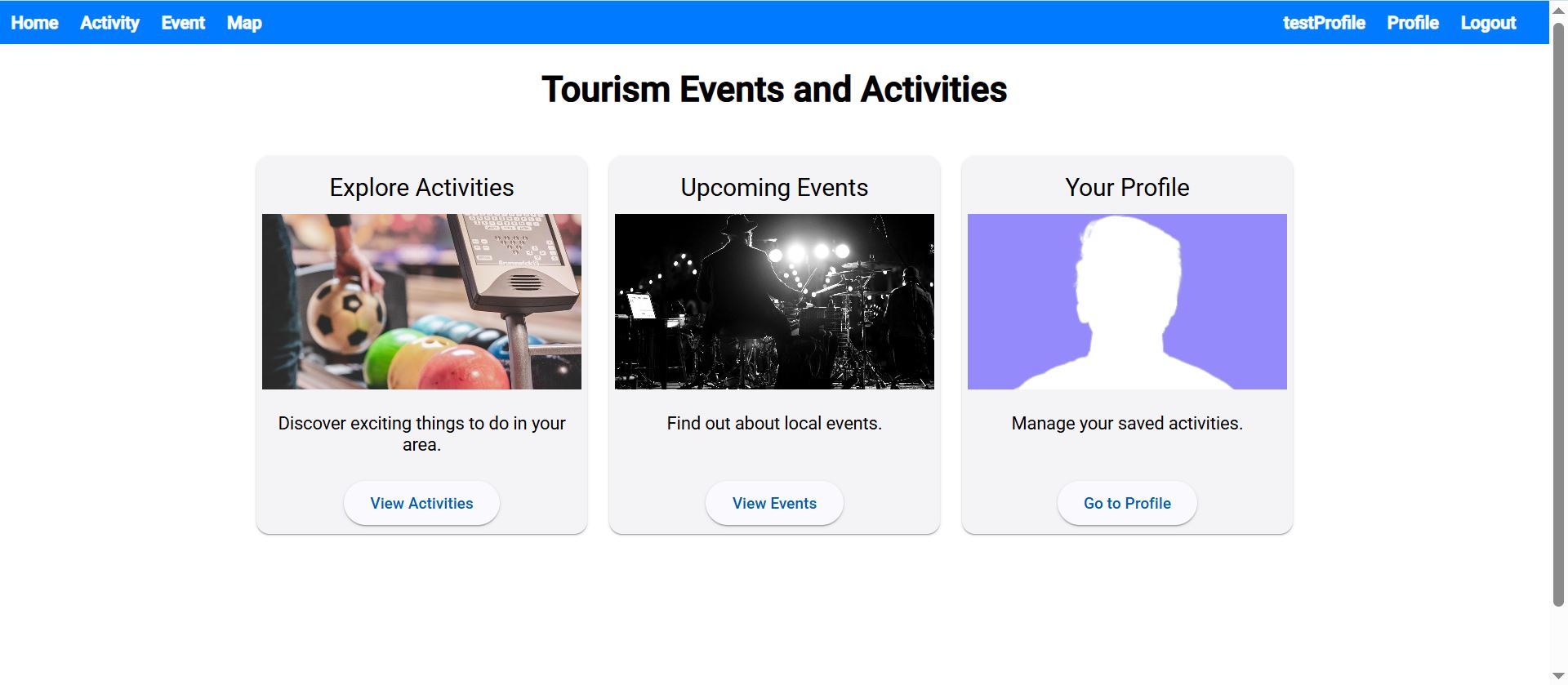Click the testProfile username in the navbar
Image resolution: width=1568 pixels, height=685 pixels.
[1323, 23]
